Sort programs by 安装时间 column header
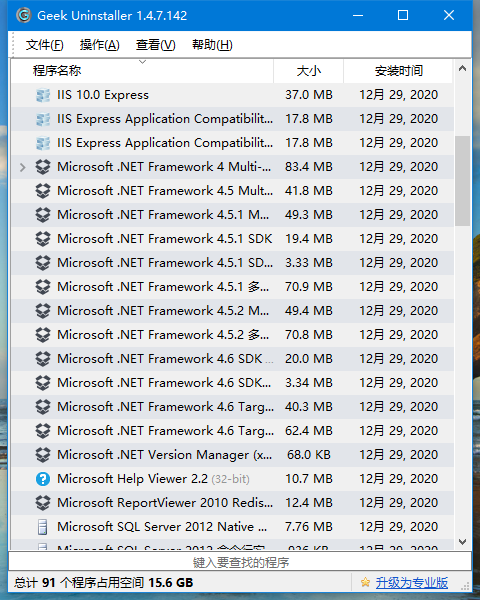Image resolution: width=480 pixels, height=600 pixels. tap(398, 71)
